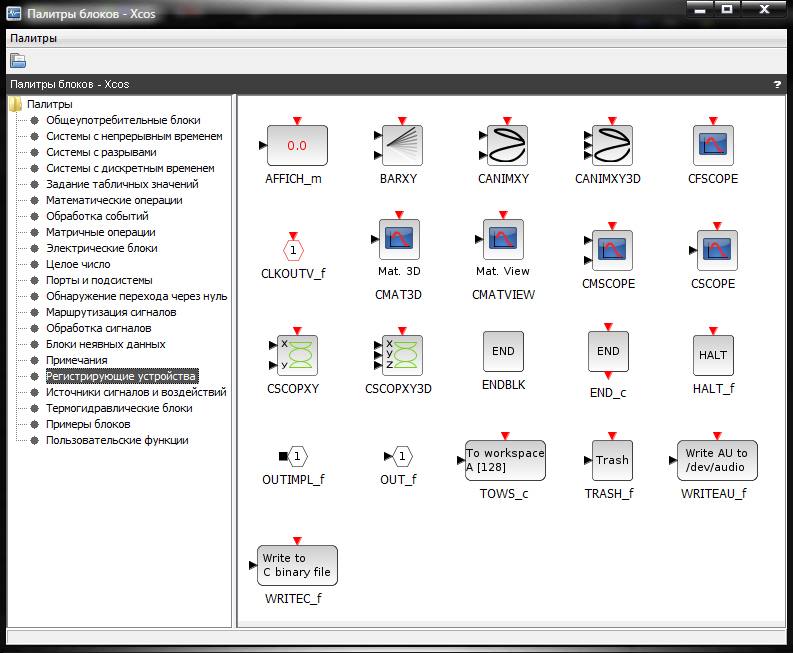This screenshot has height=653, width=793.
Task: Open Системы с дискретным временем palette
Action: click(x=130, y=168)
